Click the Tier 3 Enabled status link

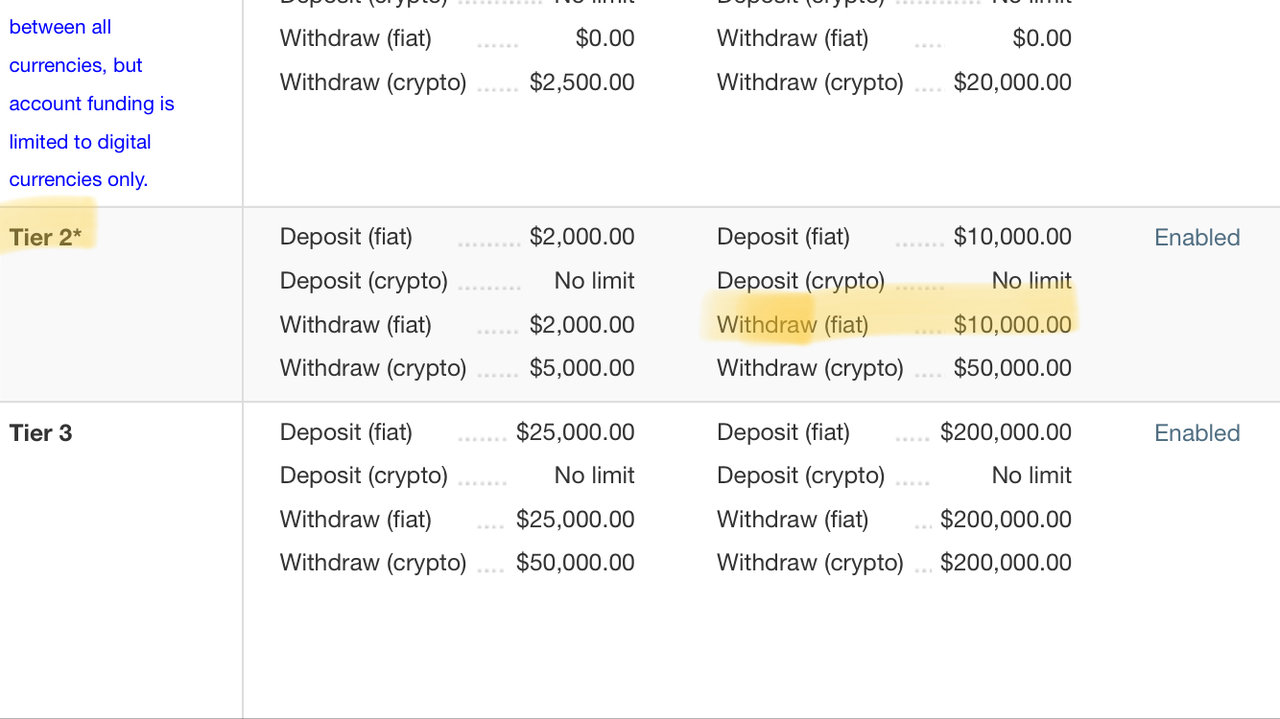coord(1197,433)
